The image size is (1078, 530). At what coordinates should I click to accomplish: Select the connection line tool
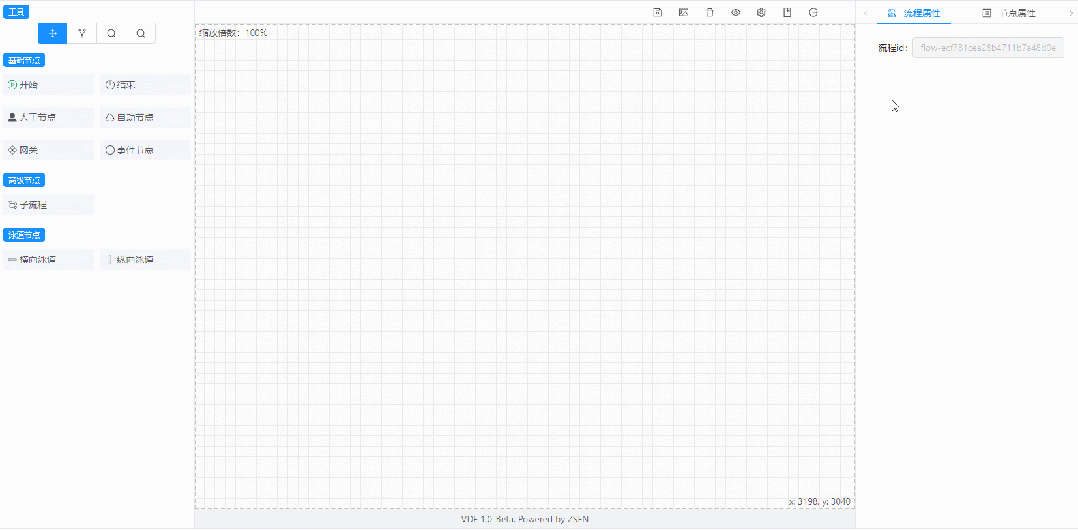point(82,33)
